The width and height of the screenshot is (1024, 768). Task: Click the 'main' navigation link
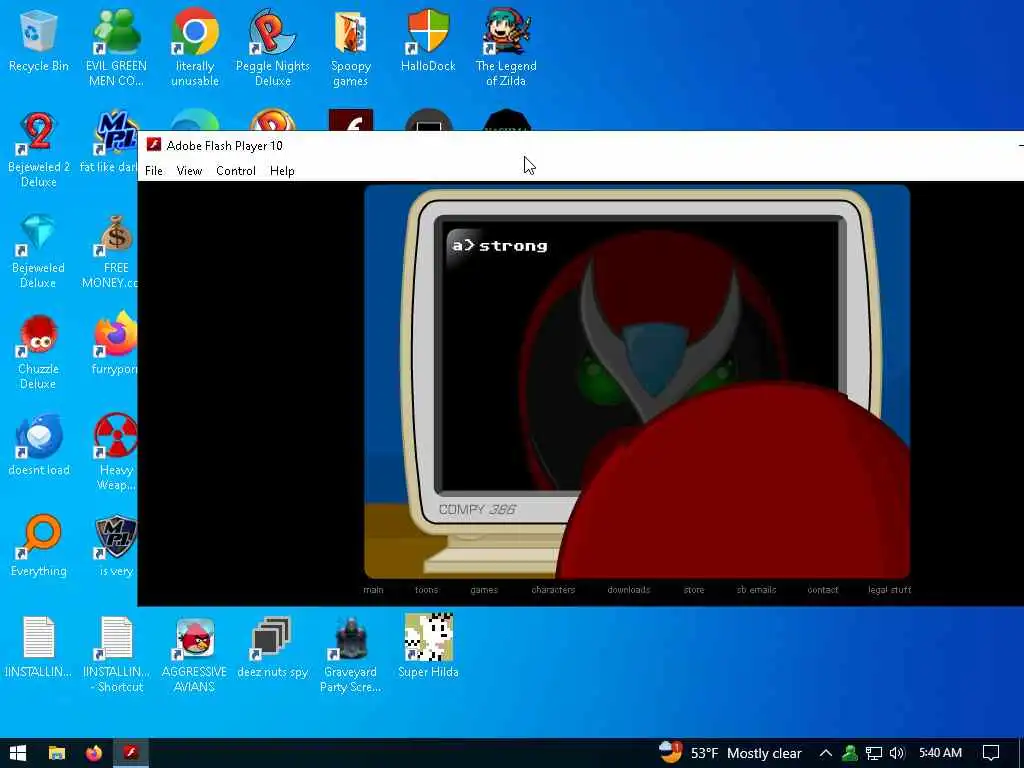pyautogui.click(x=374, y=590)
